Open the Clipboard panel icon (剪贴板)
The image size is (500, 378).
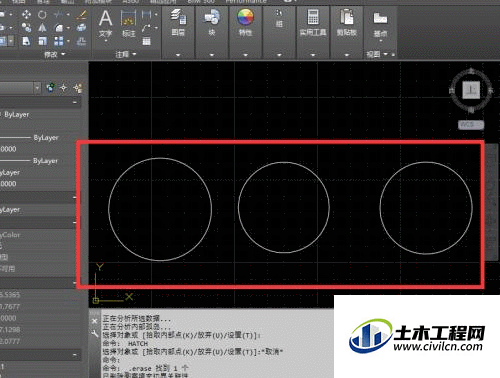[x=347, y=22]
